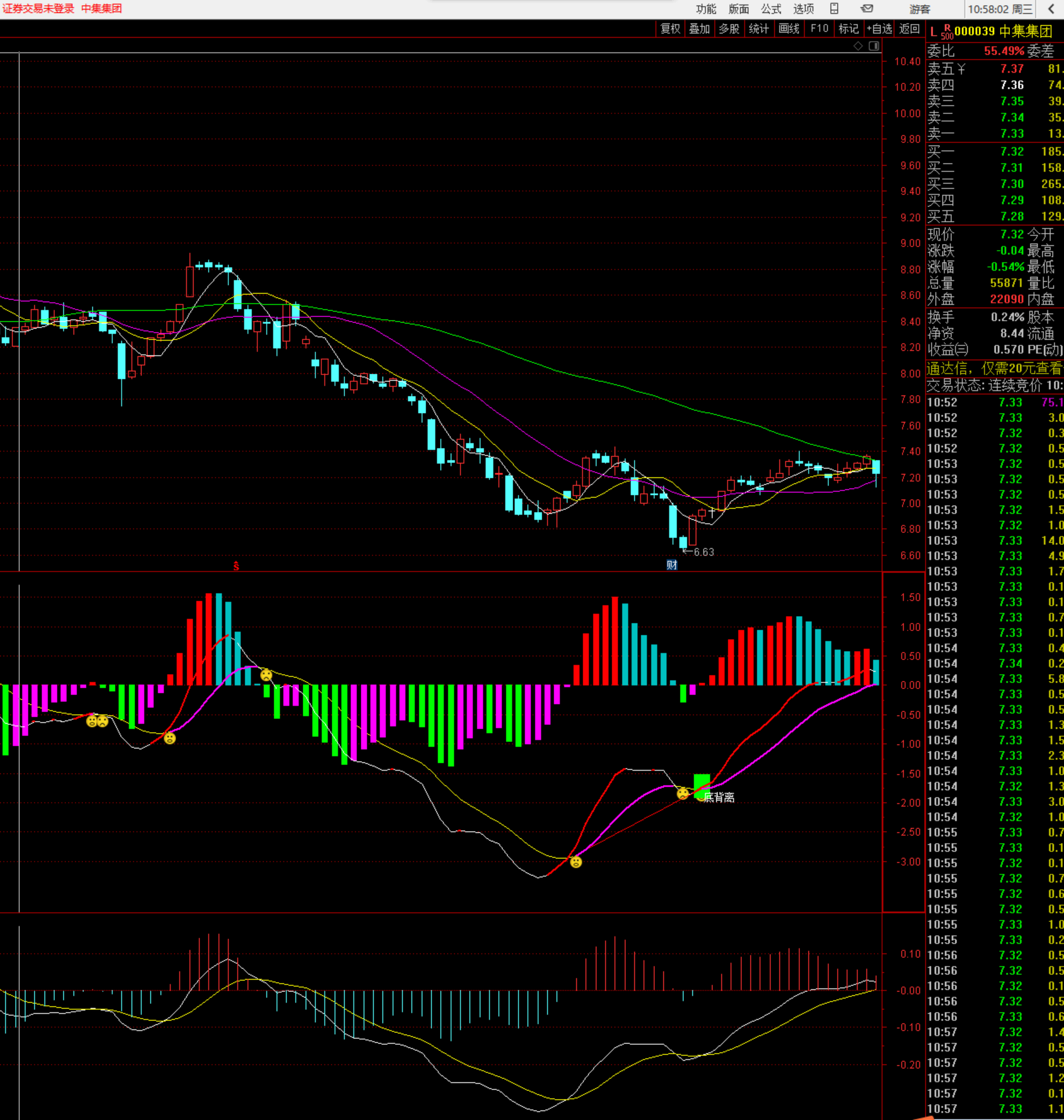Open the 版面 menu
The width and height of the screenshot is (1064, 1120).
pyautogui.click(x=739, y=9)
